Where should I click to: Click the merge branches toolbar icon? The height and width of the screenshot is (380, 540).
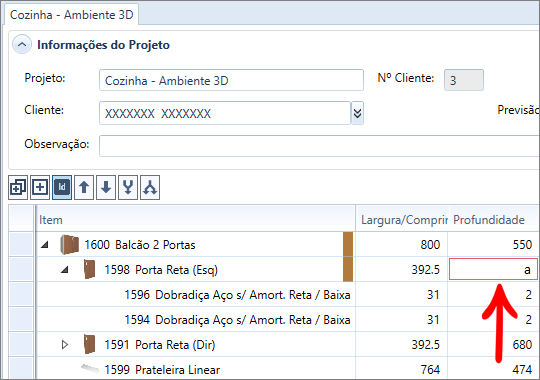128,187
